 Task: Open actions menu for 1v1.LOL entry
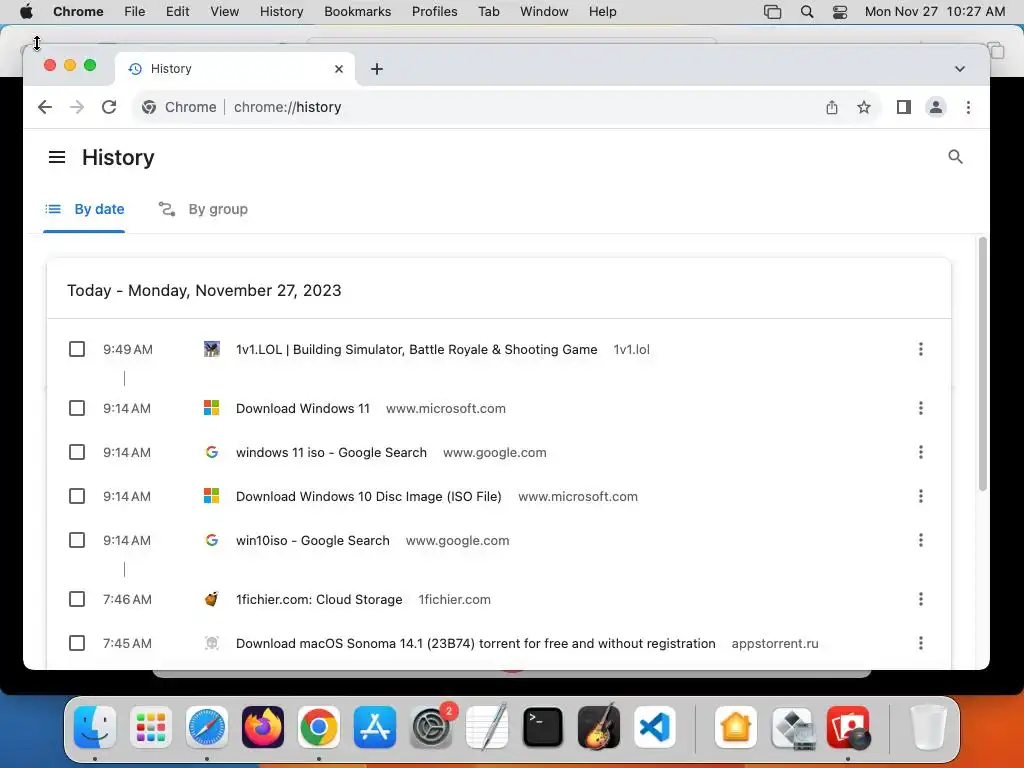[920, 349]
